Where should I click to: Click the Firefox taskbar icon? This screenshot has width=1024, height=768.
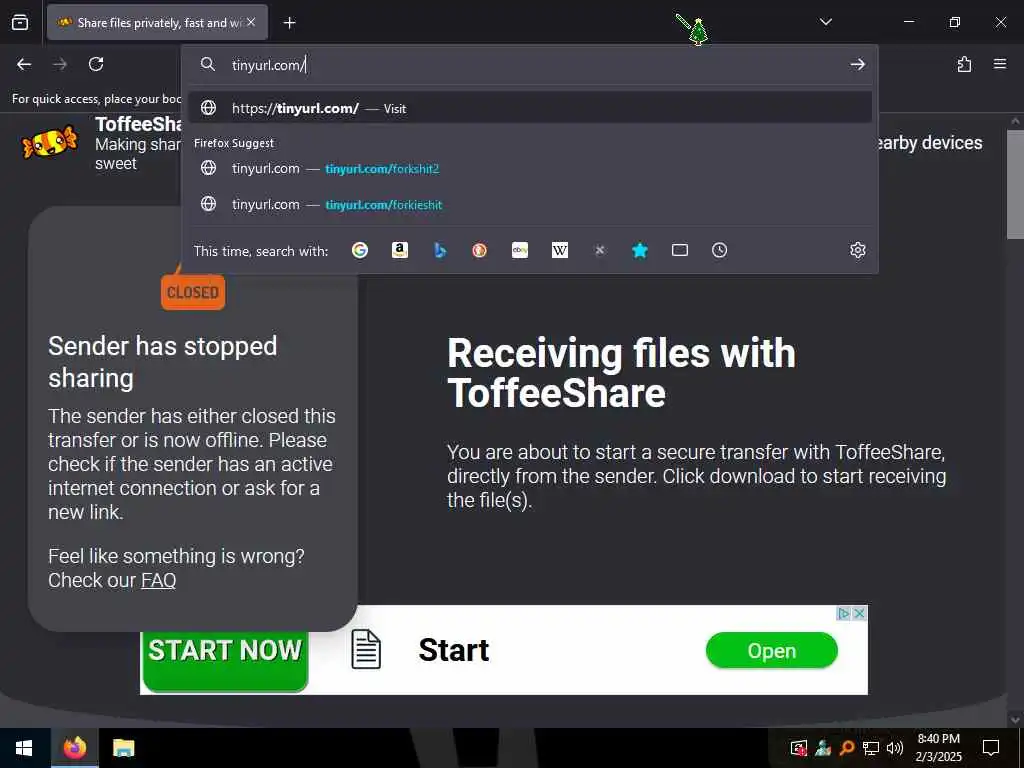[74, 748]
